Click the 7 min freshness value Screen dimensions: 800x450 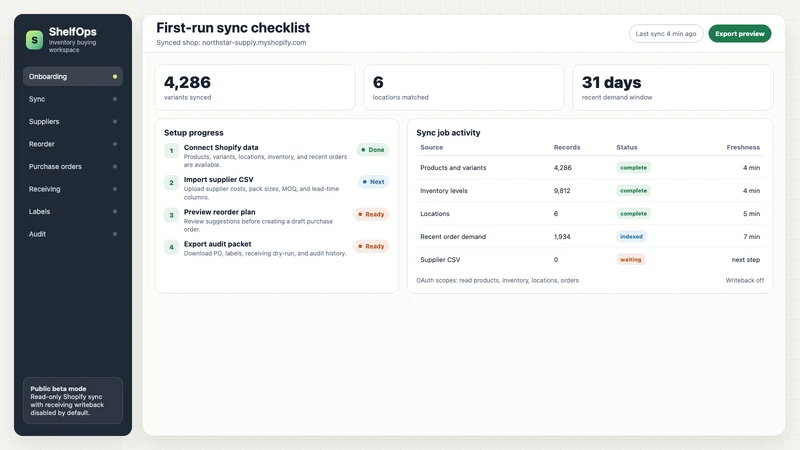click(752, 236)
